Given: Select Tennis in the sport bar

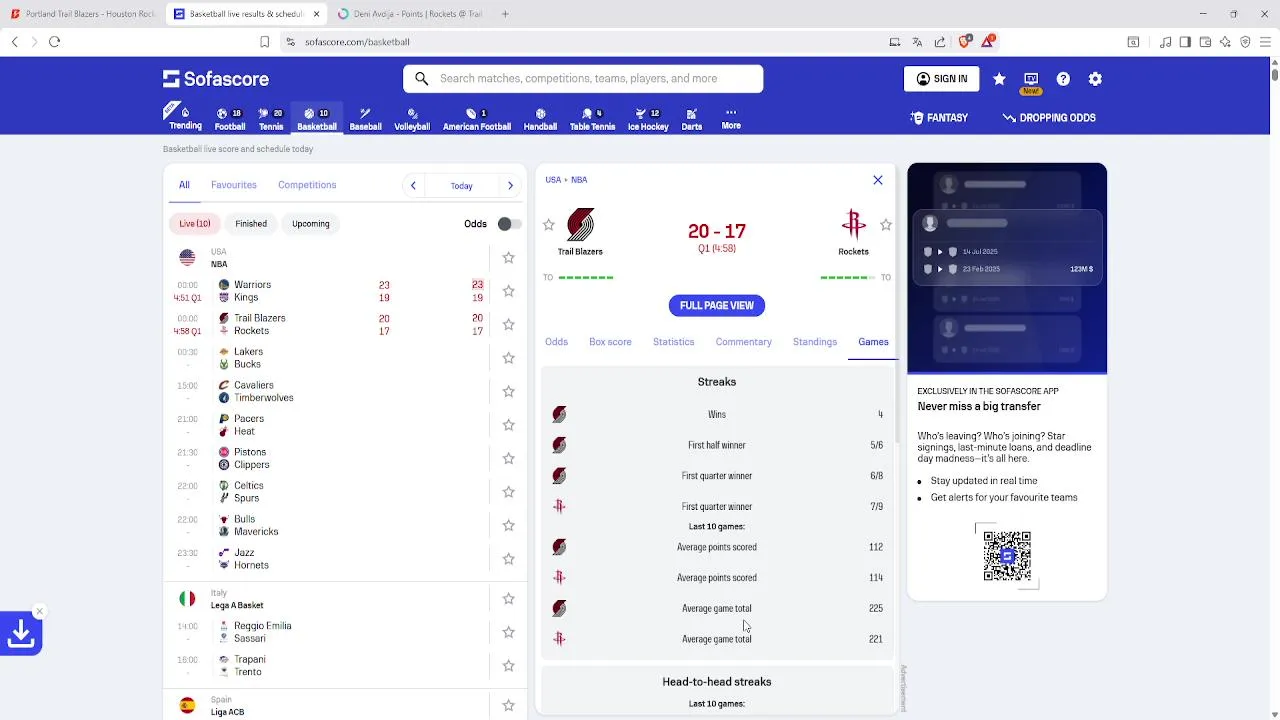Looking at the screenshot, I should tap(271, 118).
